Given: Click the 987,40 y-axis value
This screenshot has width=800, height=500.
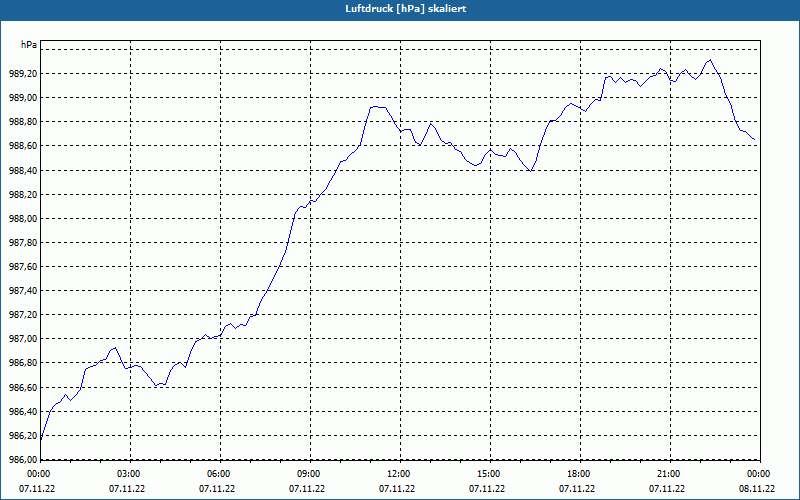Looking at the screenshot, I should click(23, 290).
